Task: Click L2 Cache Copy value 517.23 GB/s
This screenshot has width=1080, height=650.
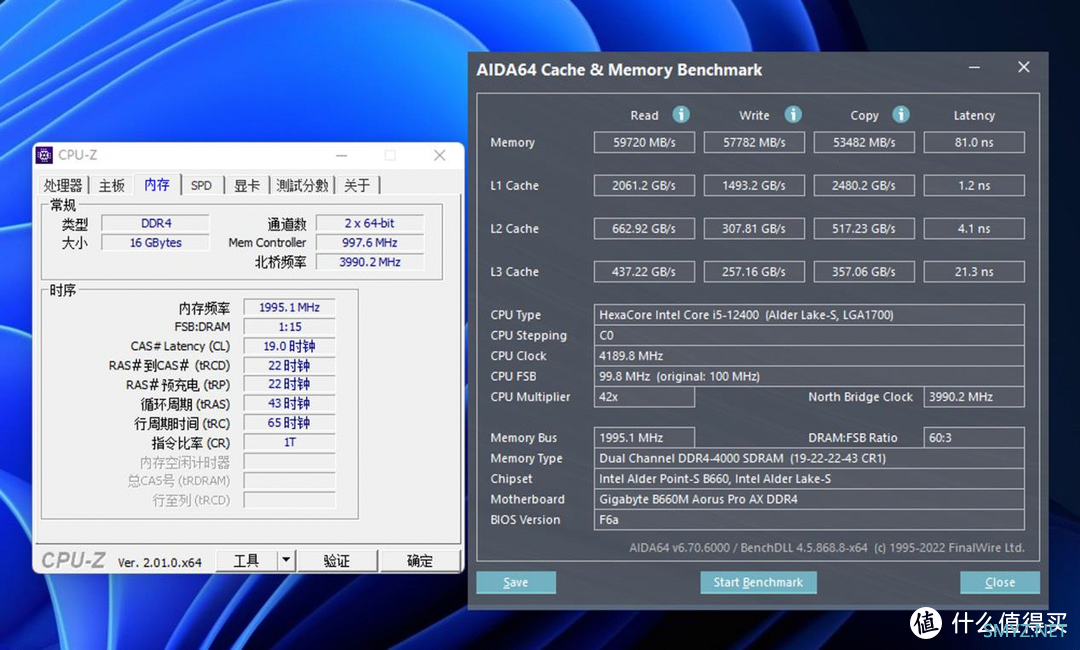Action: point(864,229)
